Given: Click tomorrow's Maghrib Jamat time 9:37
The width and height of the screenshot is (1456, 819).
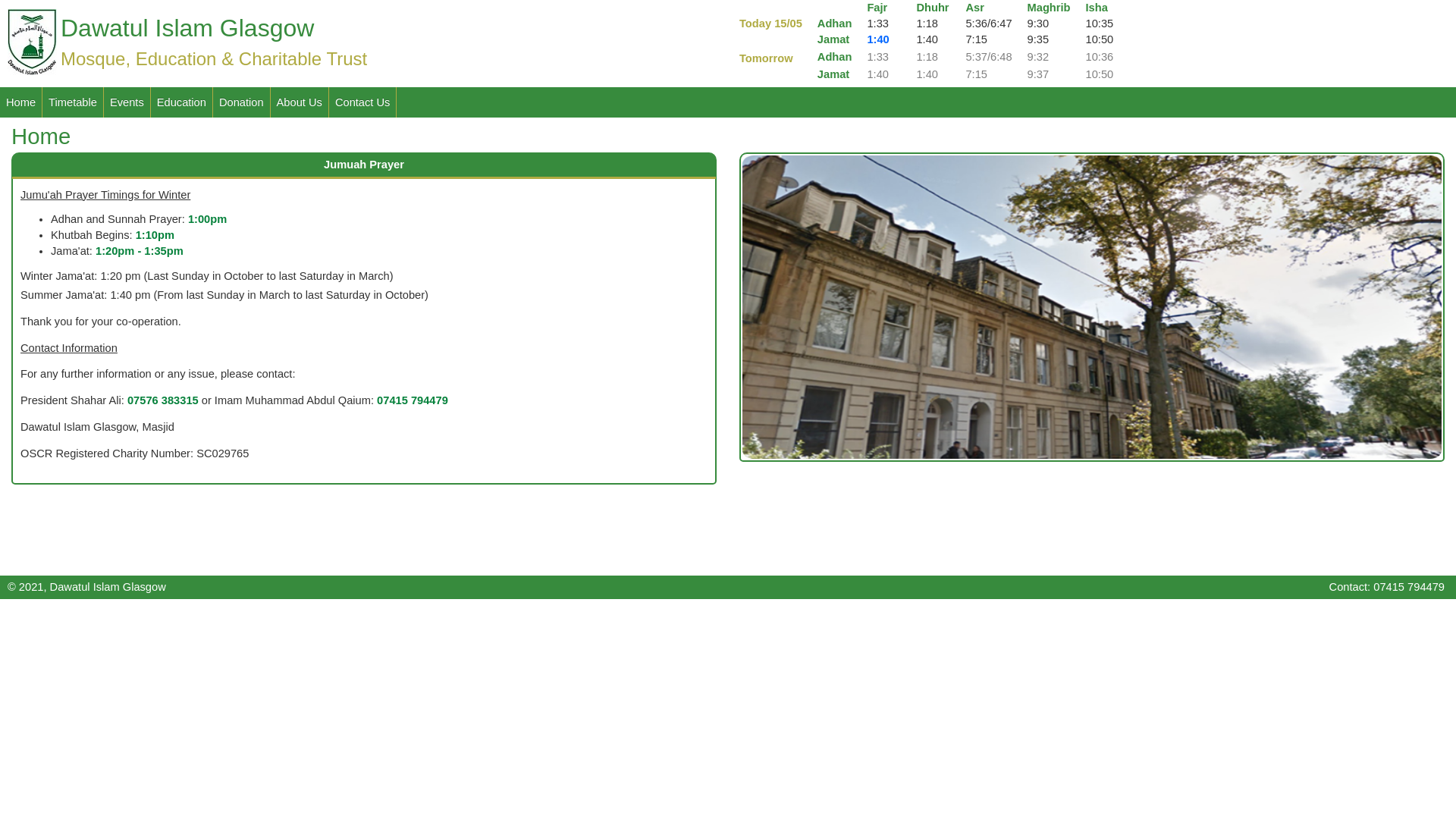Looking at the screenshot, I should 1038,74.
